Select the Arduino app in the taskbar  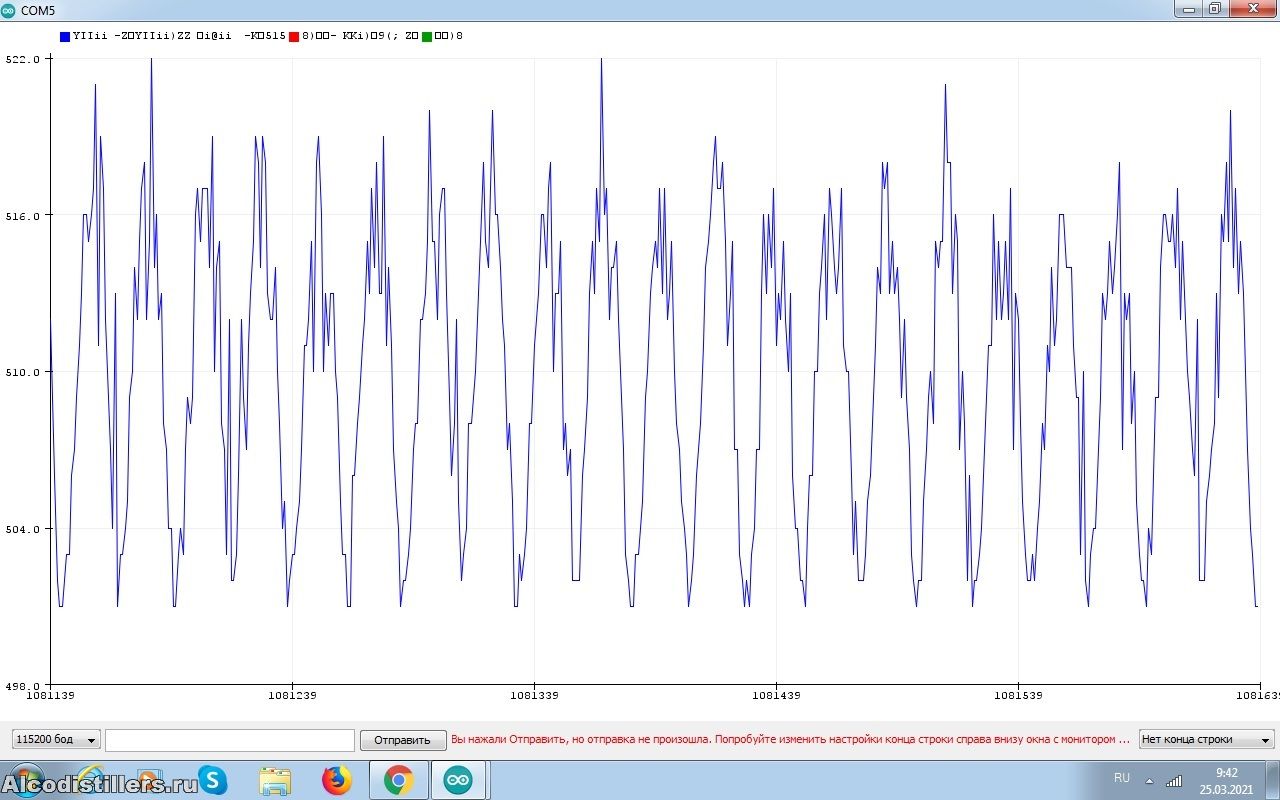pyautogui.click(x=458, y=780)
